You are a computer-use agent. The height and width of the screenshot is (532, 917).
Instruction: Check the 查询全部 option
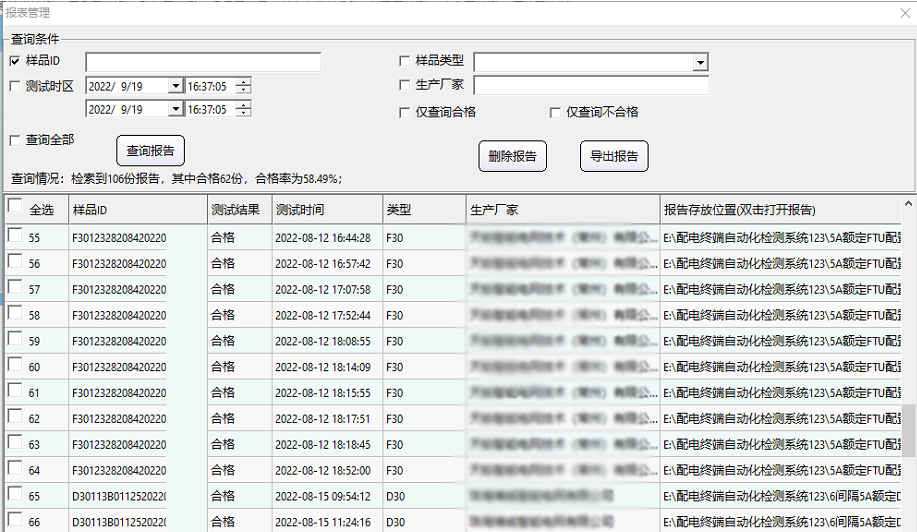(x=15, y=140)
